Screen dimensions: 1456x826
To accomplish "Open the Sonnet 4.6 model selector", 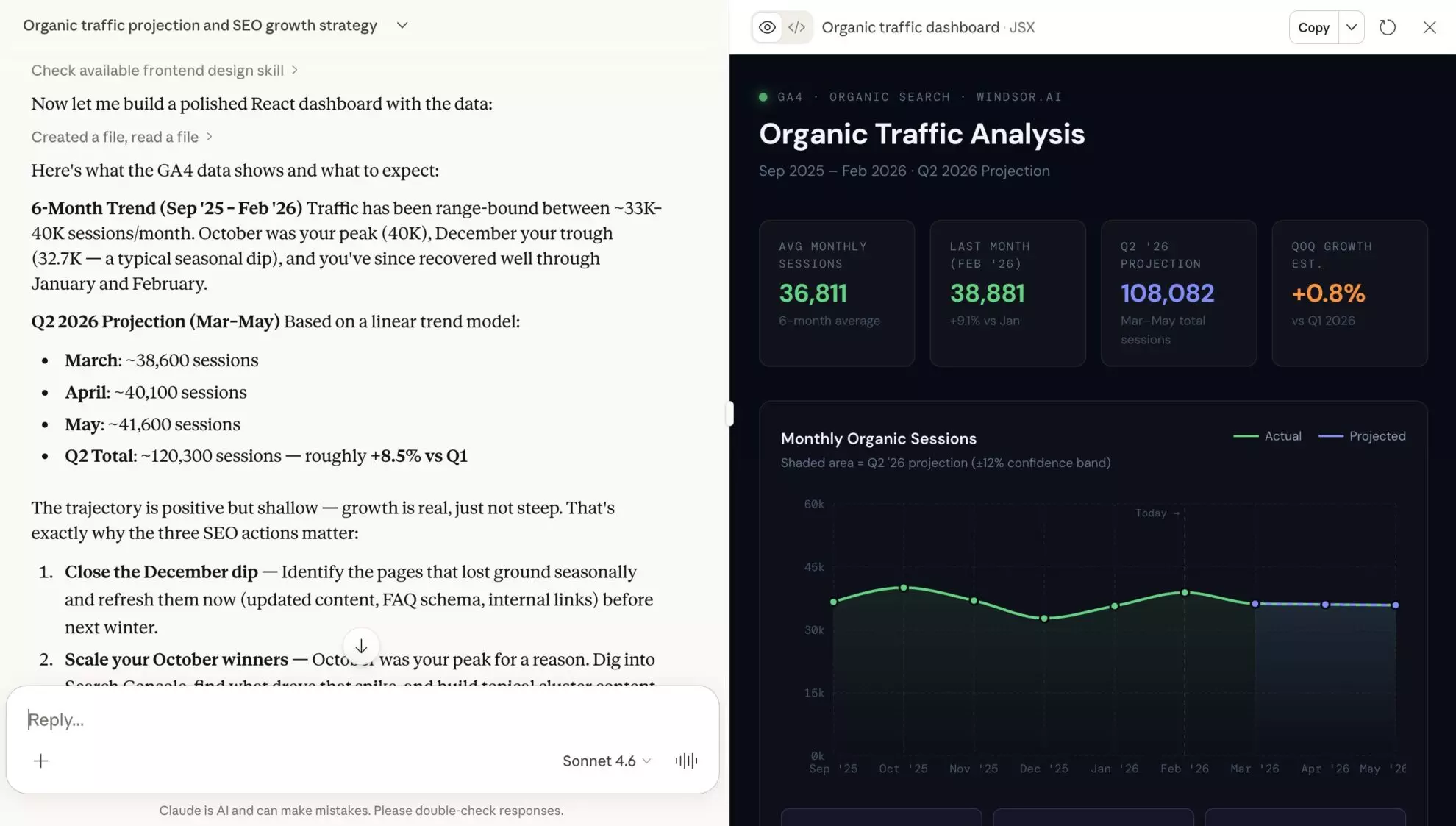I will pos(606,761).
